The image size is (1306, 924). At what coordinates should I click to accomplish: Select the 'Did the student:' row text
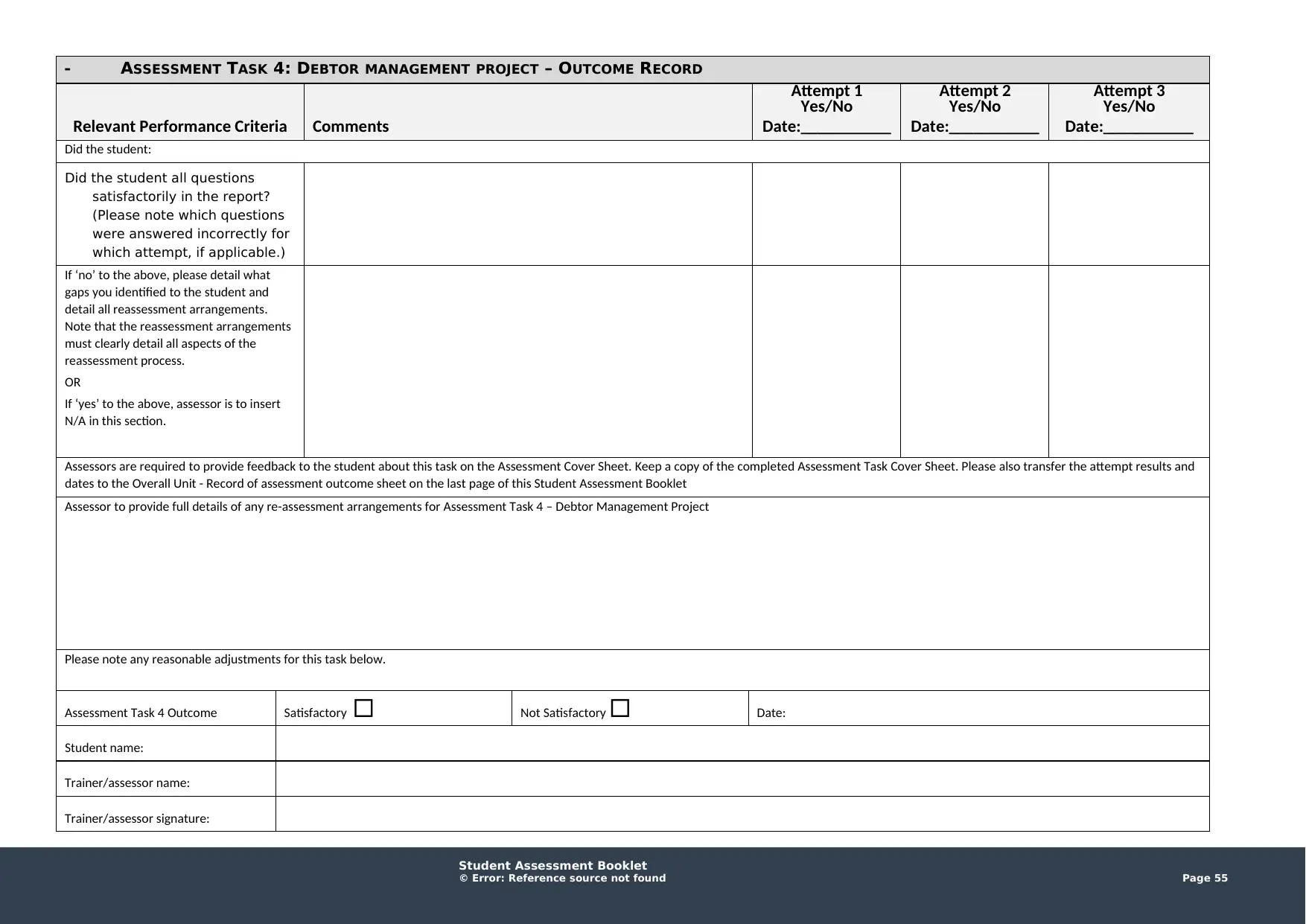[108, 150]
